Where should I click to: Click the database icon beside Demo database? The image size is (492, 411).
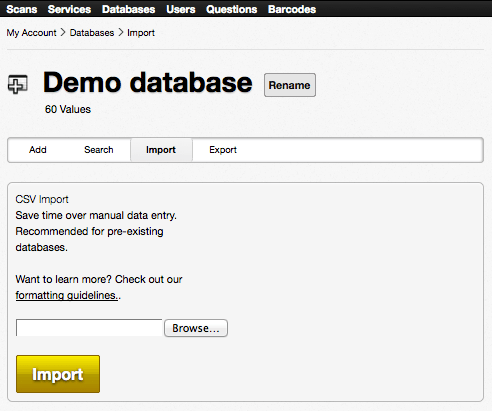coord(18,84)
